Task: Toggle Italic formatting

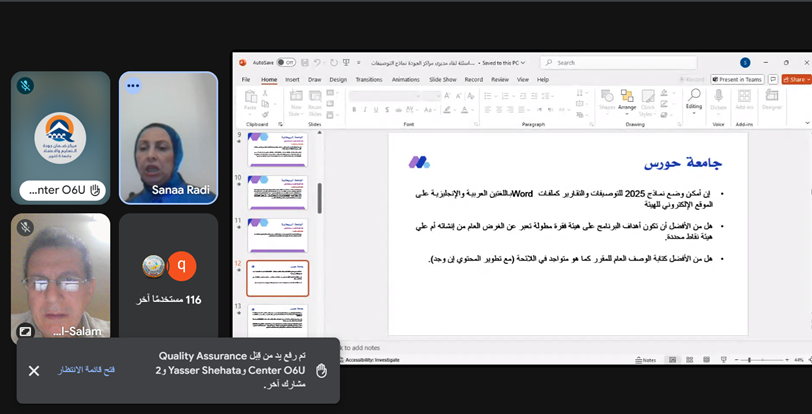Action: pos(365,110)
